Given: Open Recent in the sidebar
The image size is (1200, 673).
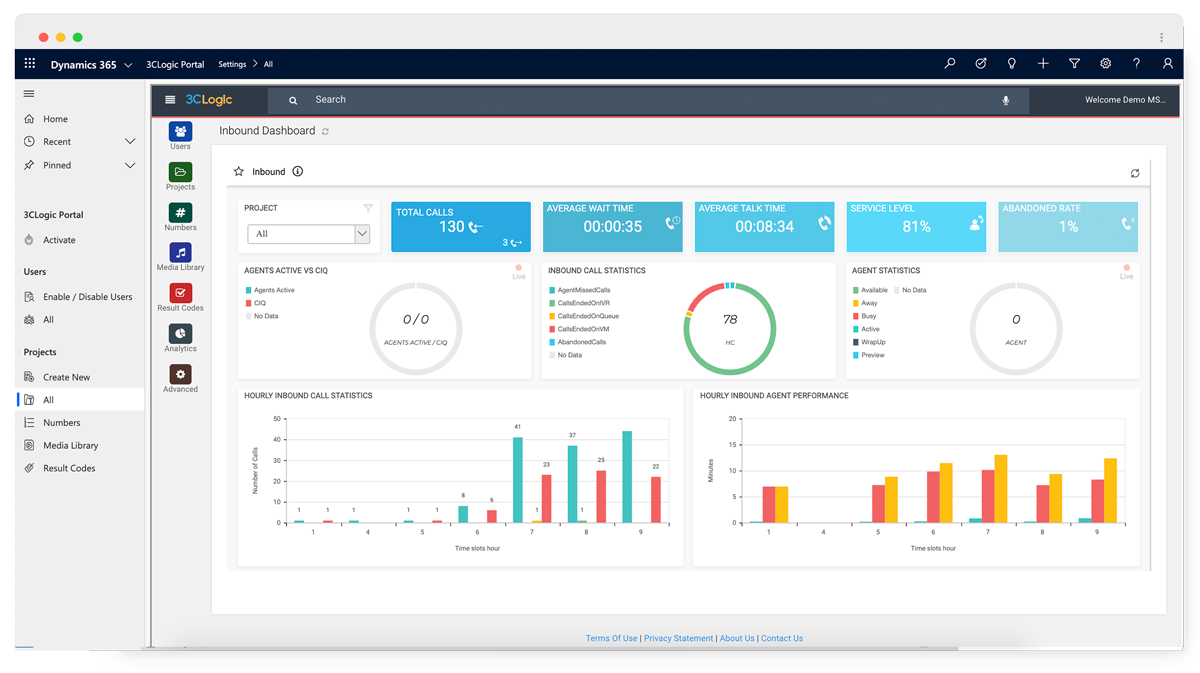Looking at the screenshot, I should click(x=57, y=142).
